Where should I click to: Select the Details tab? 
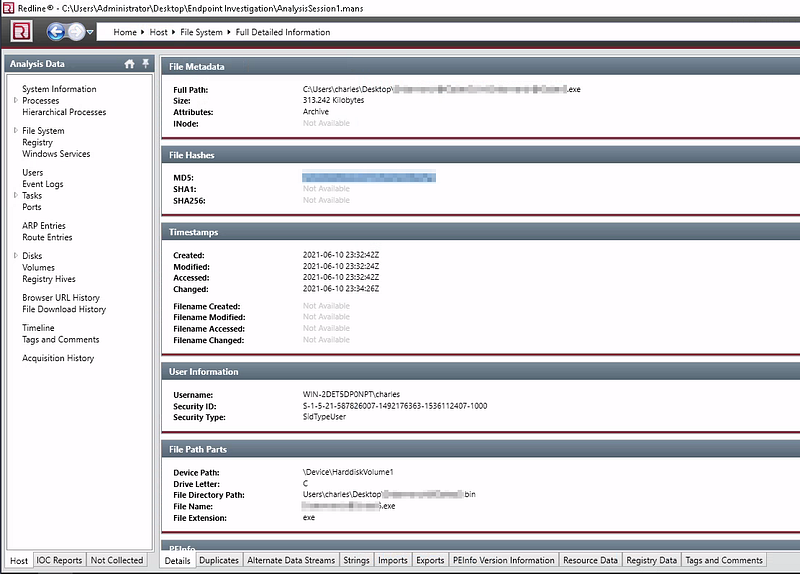[x=177, y=560]
